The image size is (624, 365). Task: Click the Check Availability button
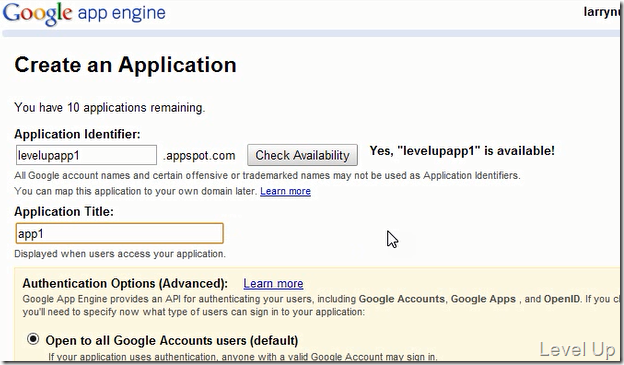(302, 155)
